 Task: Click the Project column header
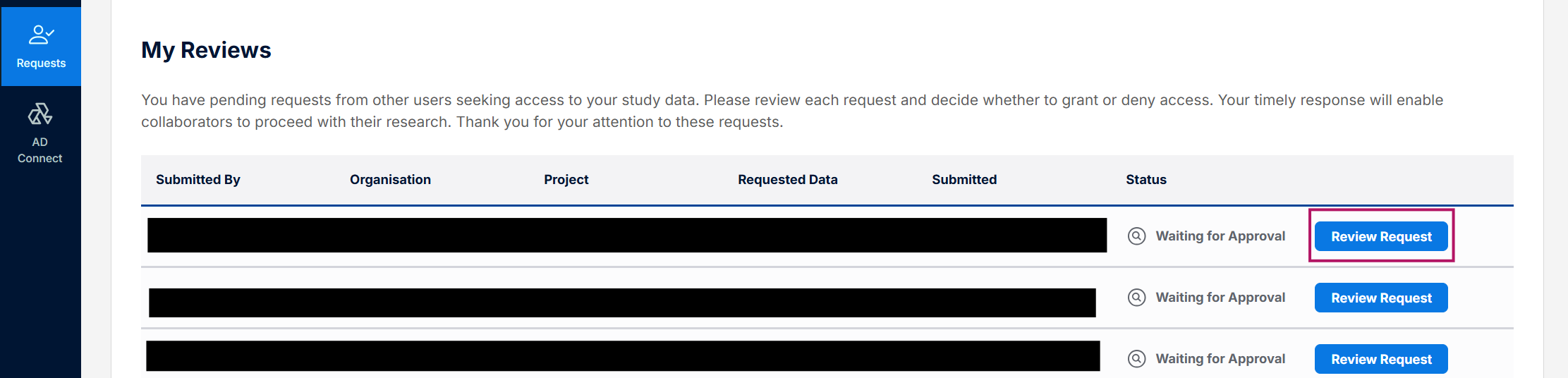click(566, 180)
